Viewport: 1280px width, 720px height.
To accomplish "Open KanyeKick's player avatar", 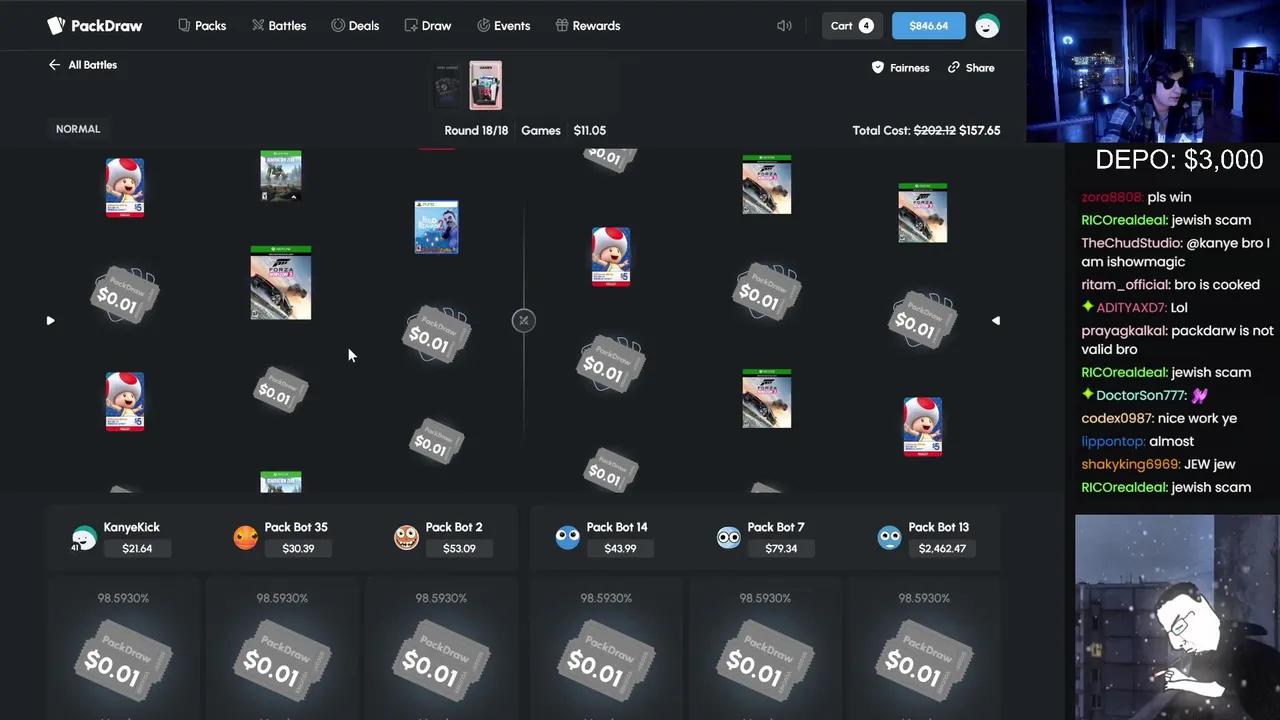I will (84, 538).
